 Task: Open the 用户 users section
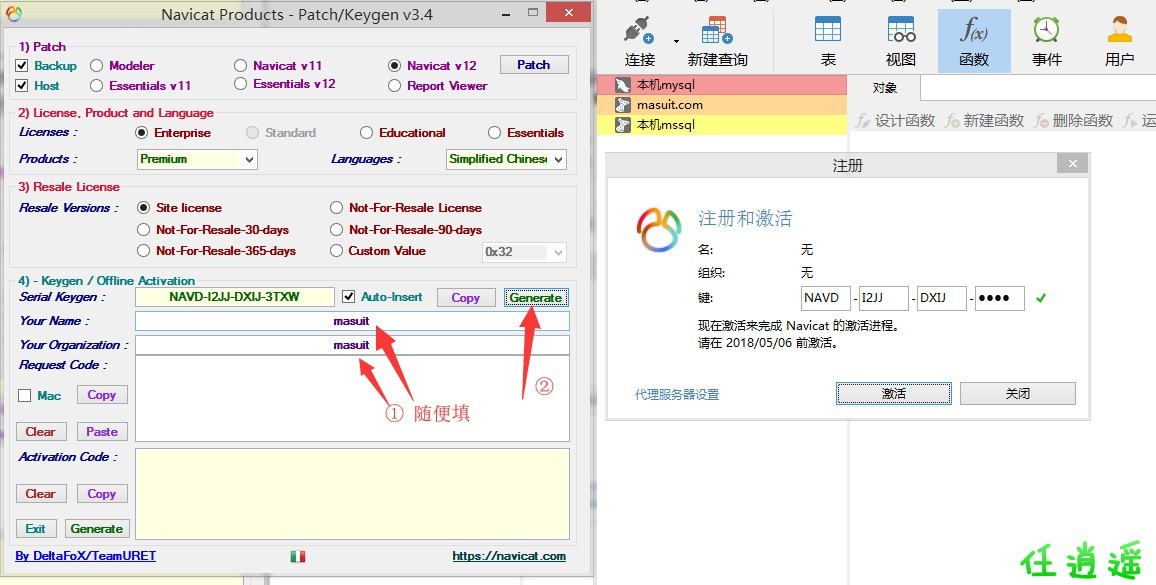click(1119, 41)
